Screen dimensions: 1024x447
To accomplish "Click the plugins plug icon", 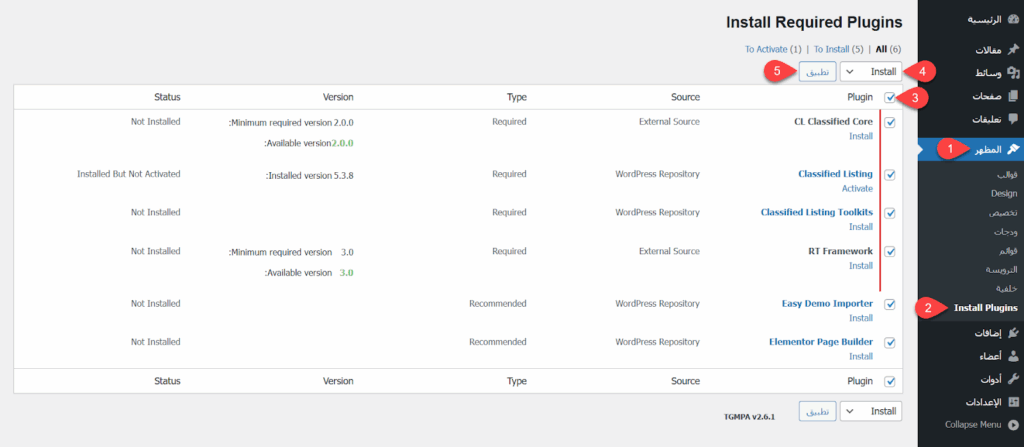I will click(x=1013, y=332).
